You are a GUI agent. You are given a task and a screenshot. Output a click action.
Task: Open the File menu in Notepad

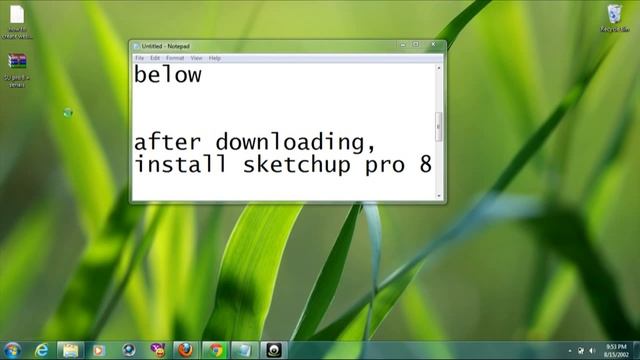[x=140, y=58]
